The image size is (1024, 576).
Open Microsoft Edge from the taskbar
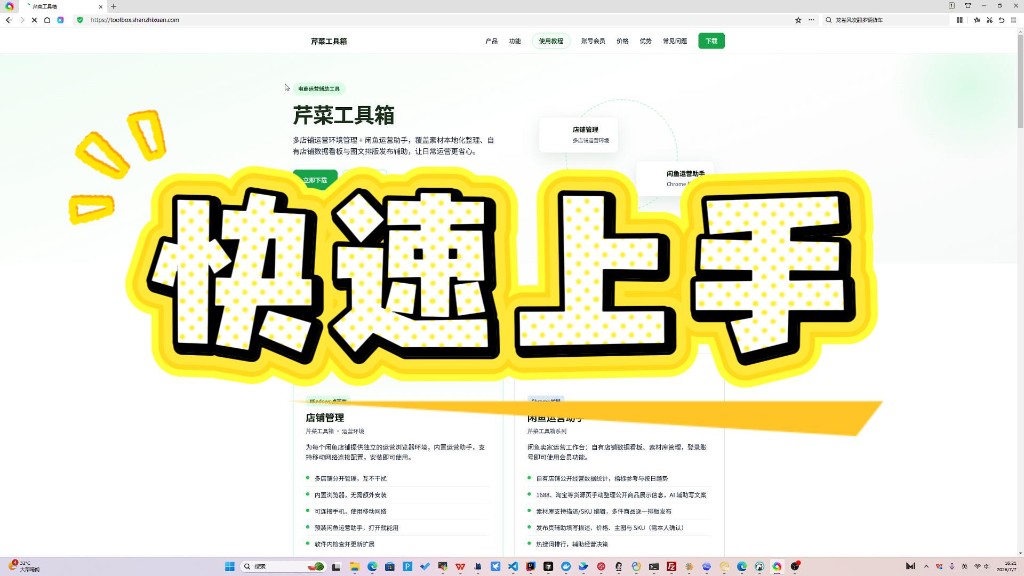pos(372,566)
